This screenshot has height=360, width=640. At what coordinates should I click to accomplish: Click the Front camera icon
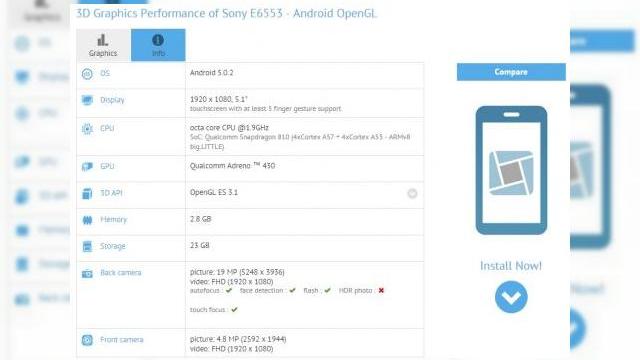pos(87,340)
